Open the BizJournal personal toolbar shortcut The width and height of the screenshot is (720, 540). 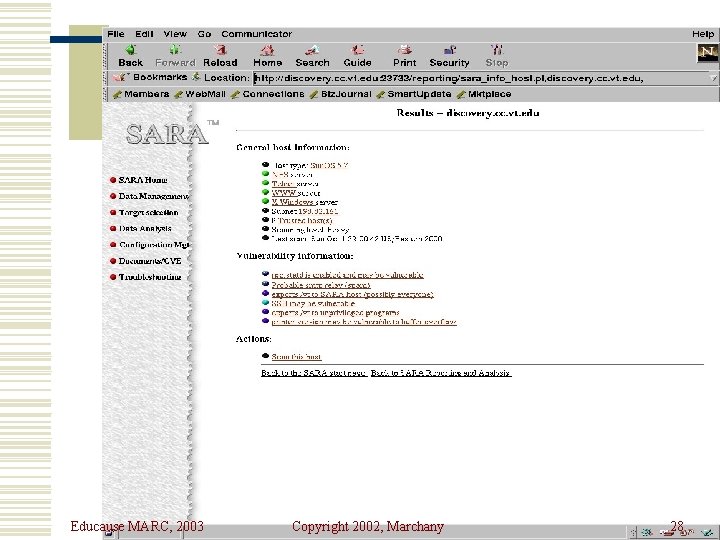tap(341, 94)
